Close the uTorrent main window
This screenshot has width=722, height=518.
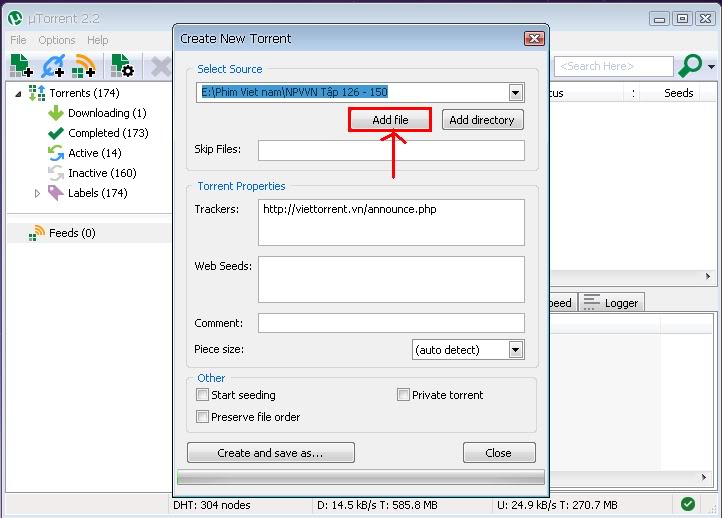click(x=705, y=19)
